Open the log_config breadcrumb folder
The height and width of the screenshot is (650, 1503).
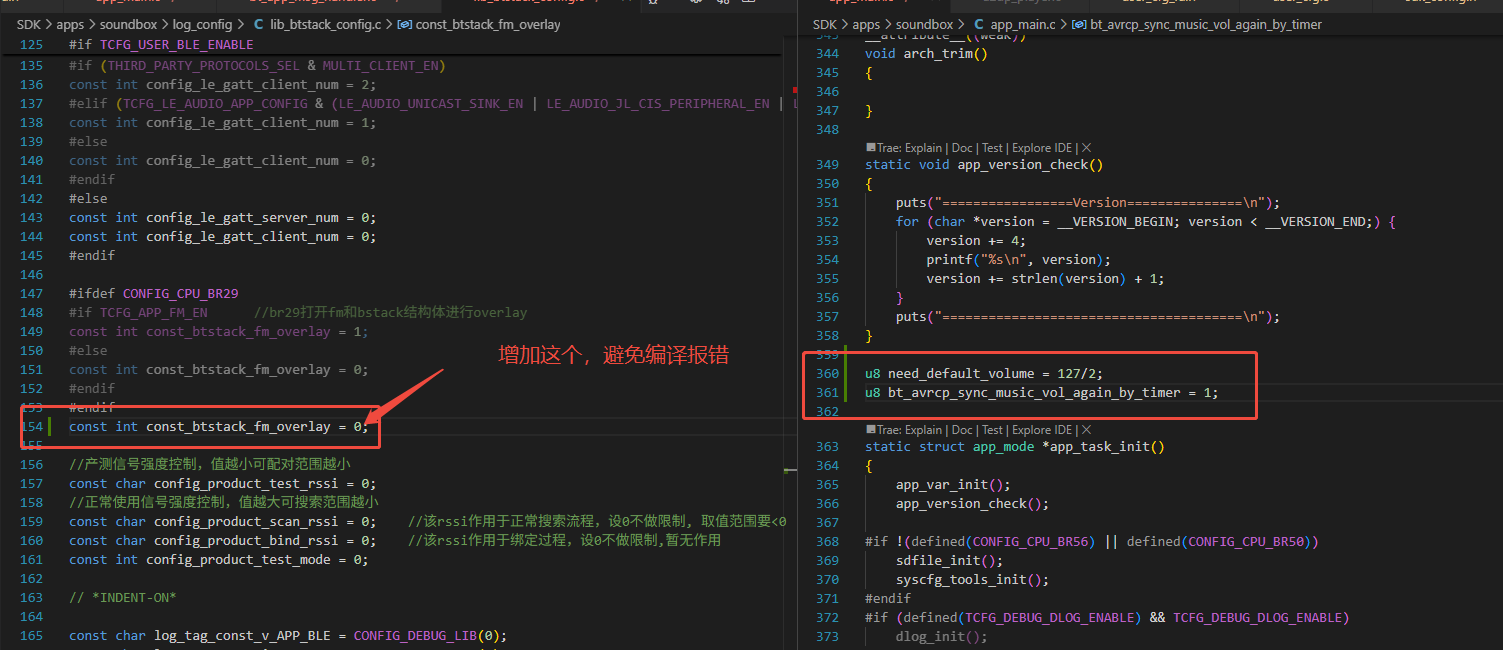tap(201, 24)
